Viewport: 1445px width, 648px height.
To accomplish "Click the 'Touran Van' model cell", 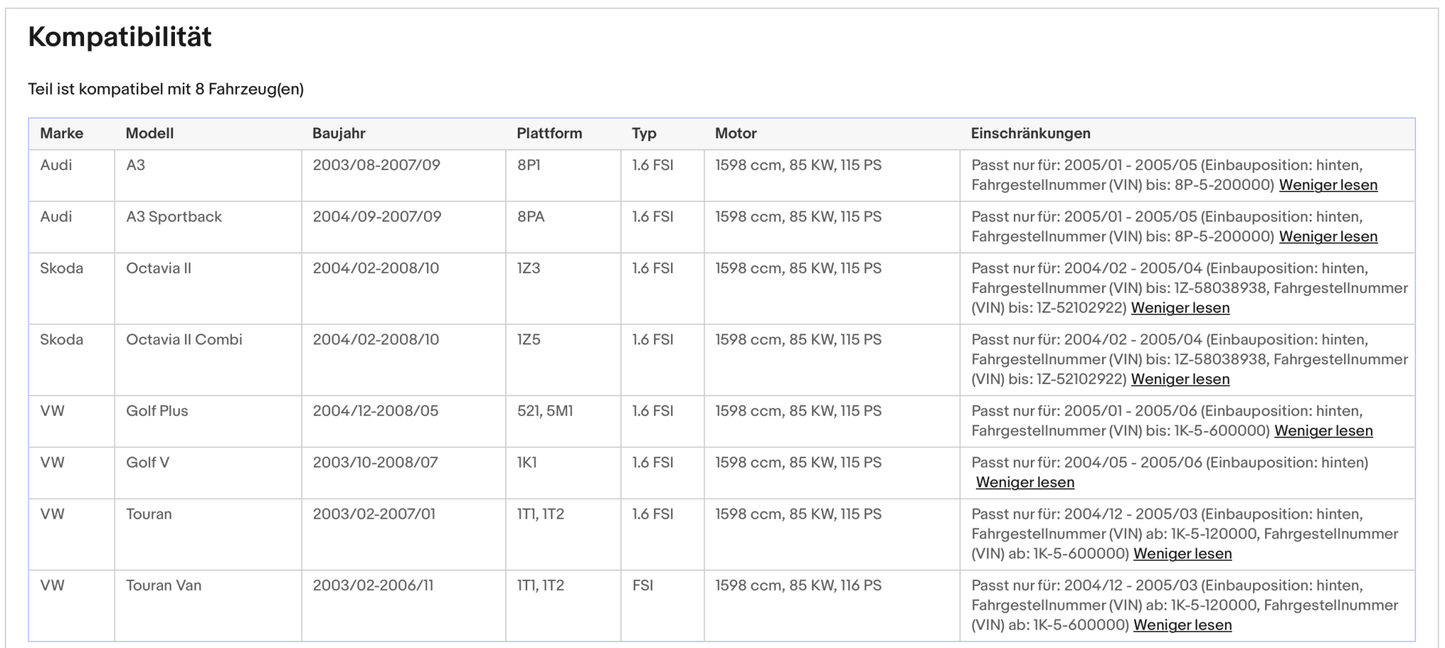I will click(164, 586).
